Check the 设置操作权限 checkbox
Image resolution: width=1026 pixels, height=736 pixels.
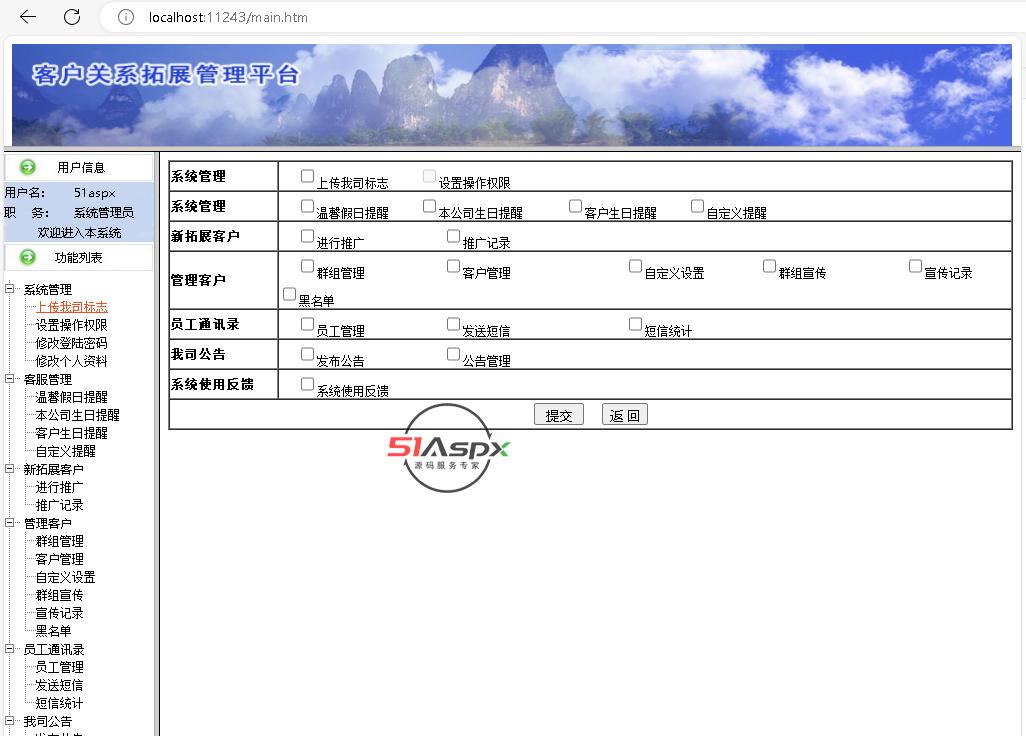click(429, 176)
